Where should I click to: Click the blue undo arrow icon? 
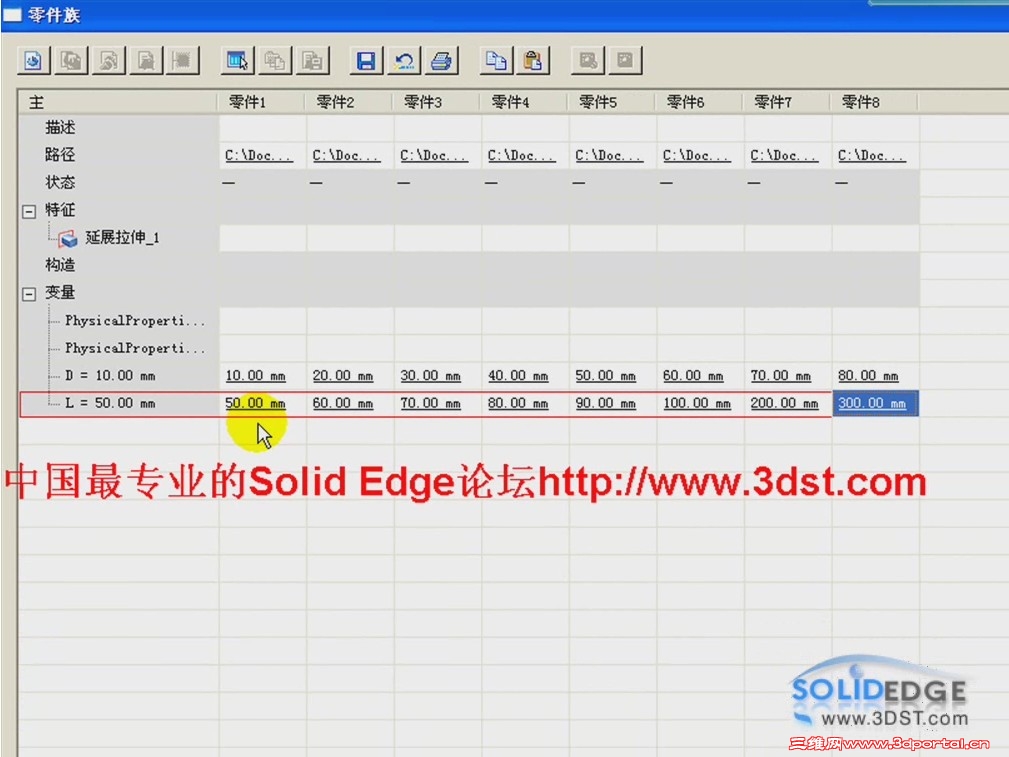pos(404,61)
